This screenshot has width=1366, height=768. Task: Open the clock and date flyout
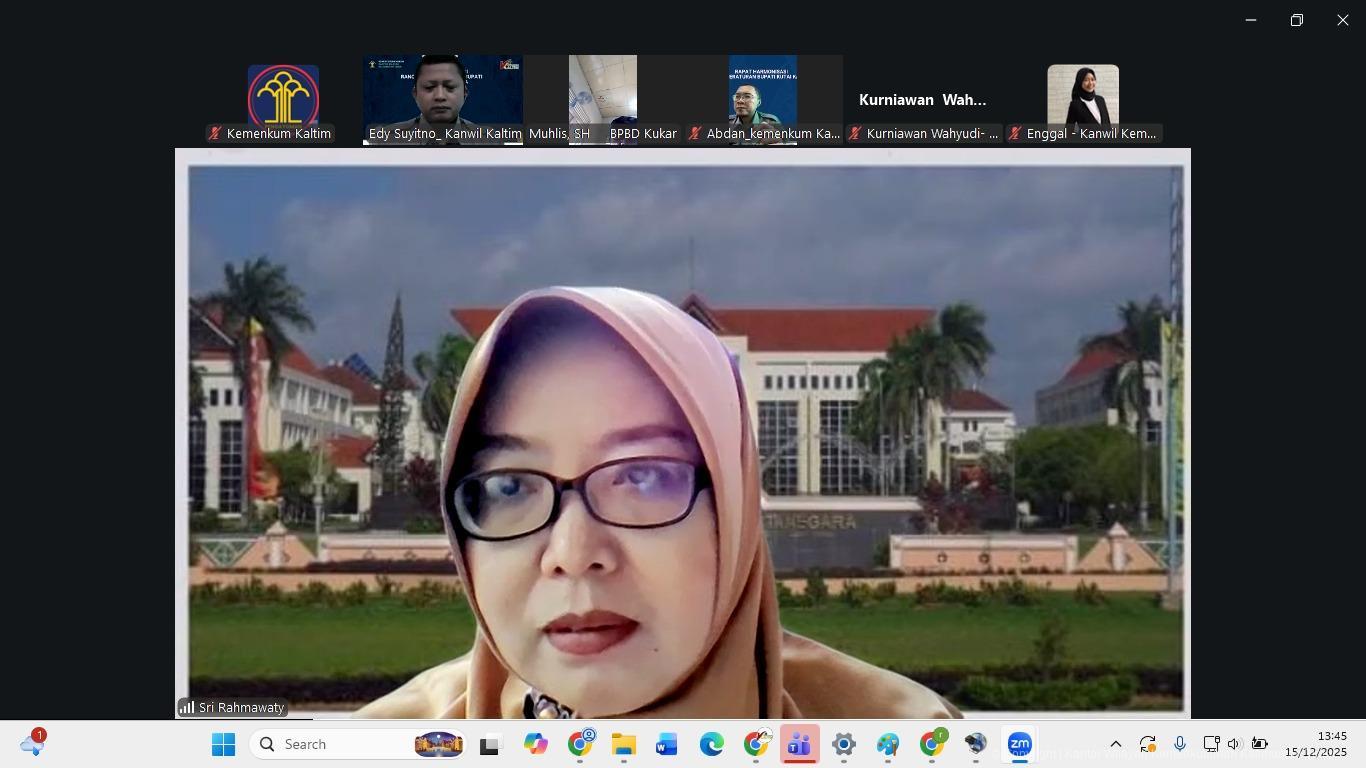(1316, 744)
